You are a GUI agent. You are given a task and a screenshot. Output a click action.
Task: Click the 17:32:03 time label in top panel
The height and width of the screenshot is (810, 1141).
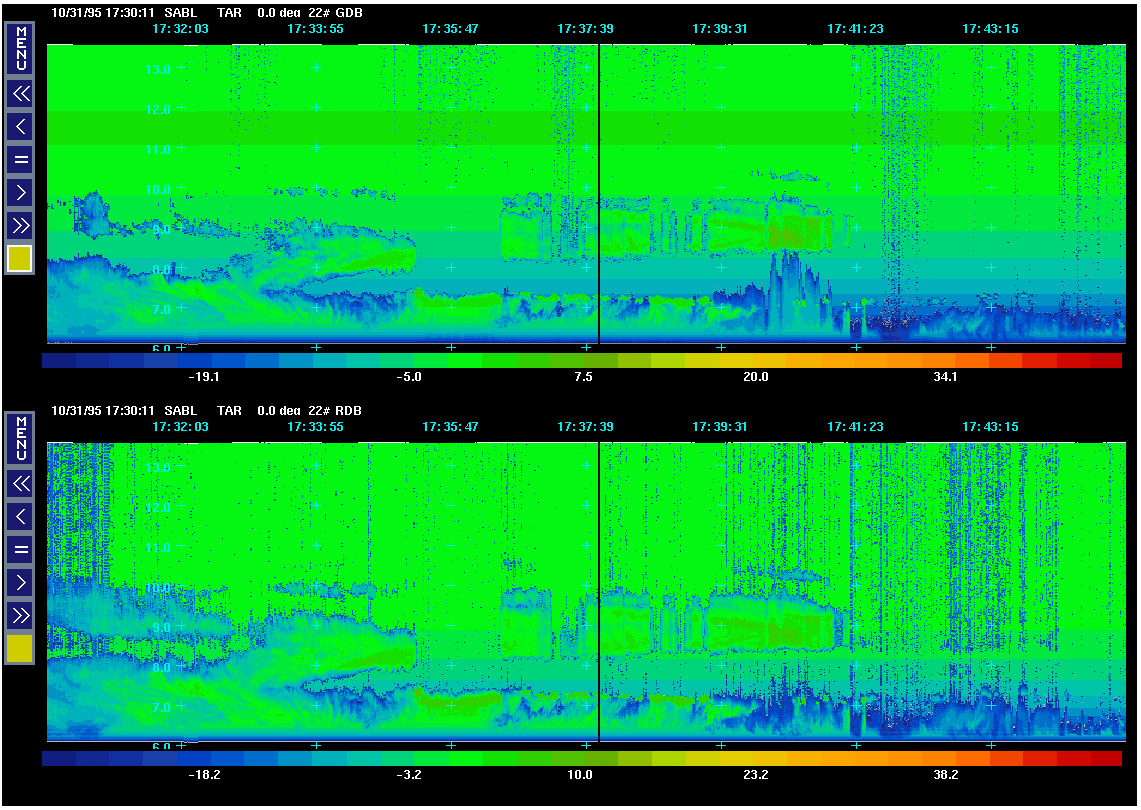(x=180, y=29)
